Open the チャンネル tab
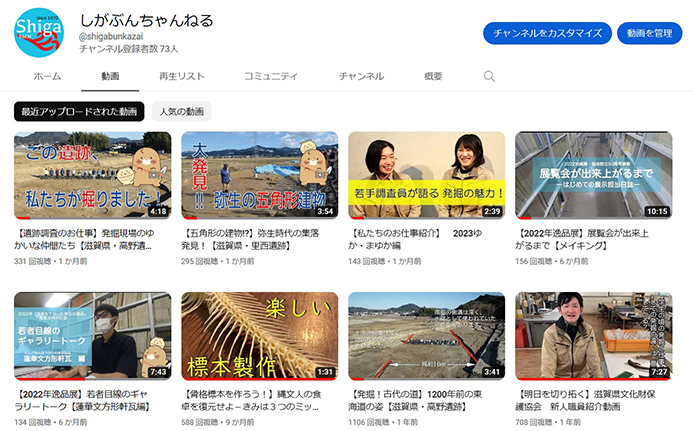The height and width of the screenshot is (431, 693). (x=361, y=76)
